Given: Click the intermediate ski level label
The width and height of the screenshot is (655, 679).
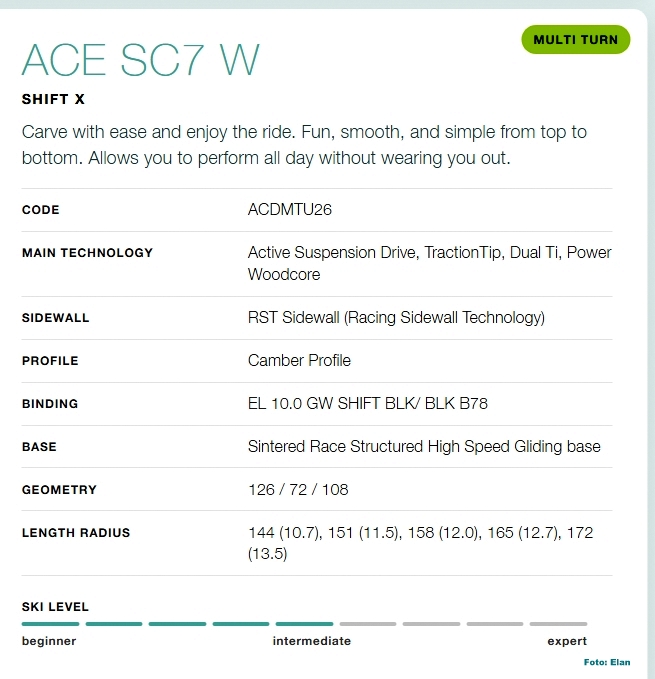Looking at the screenshot, I should (x=311, y=641).
